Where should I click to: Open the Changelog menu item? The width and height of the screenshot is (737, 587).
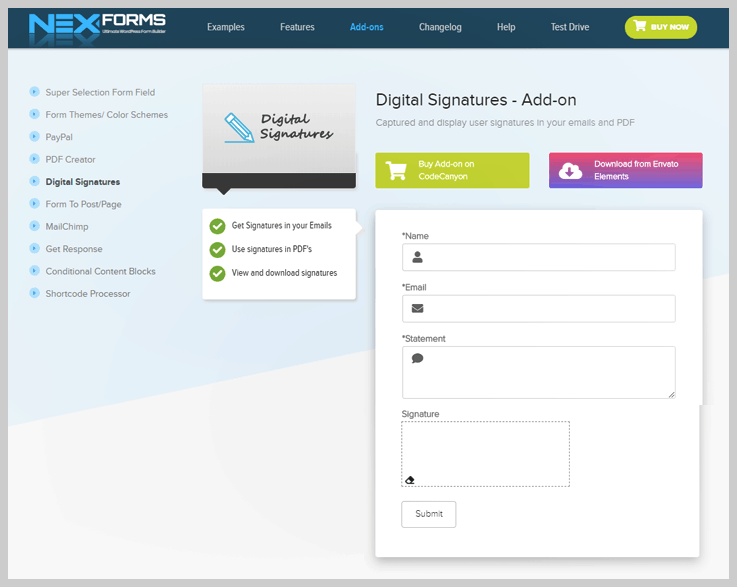440,27
